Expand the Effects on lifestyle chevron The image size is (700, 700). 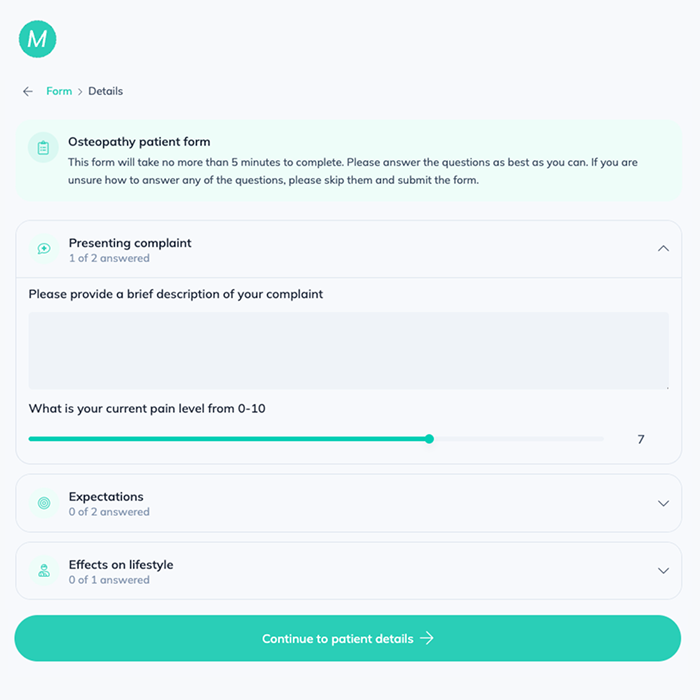pyautogui.click(x=663, y=571)
